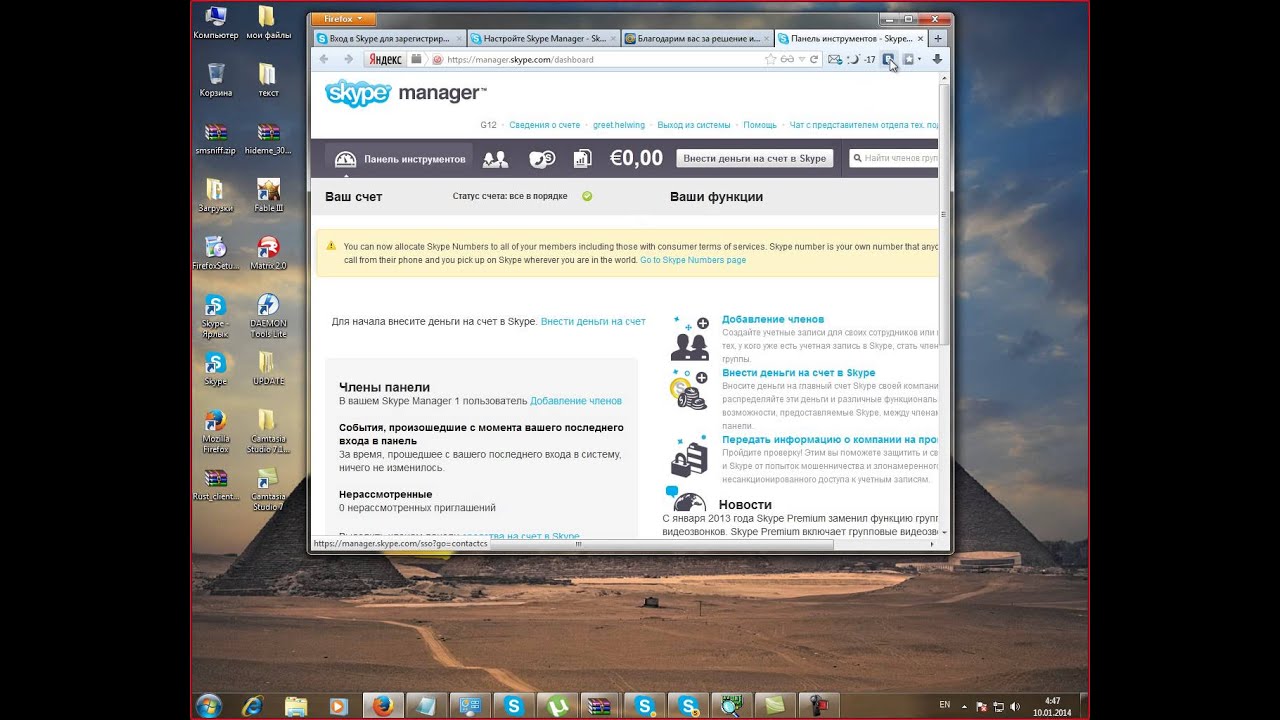Open a new Firefox tab with plus

tap(938, 38)
